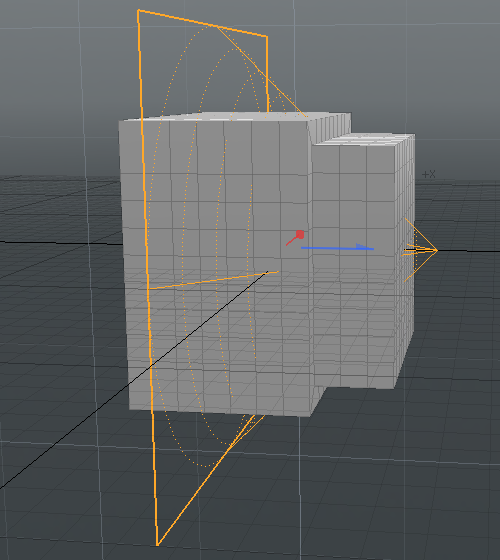Select the densely subdivided right side face
The image size is (500, 560).
coord(405,261)
